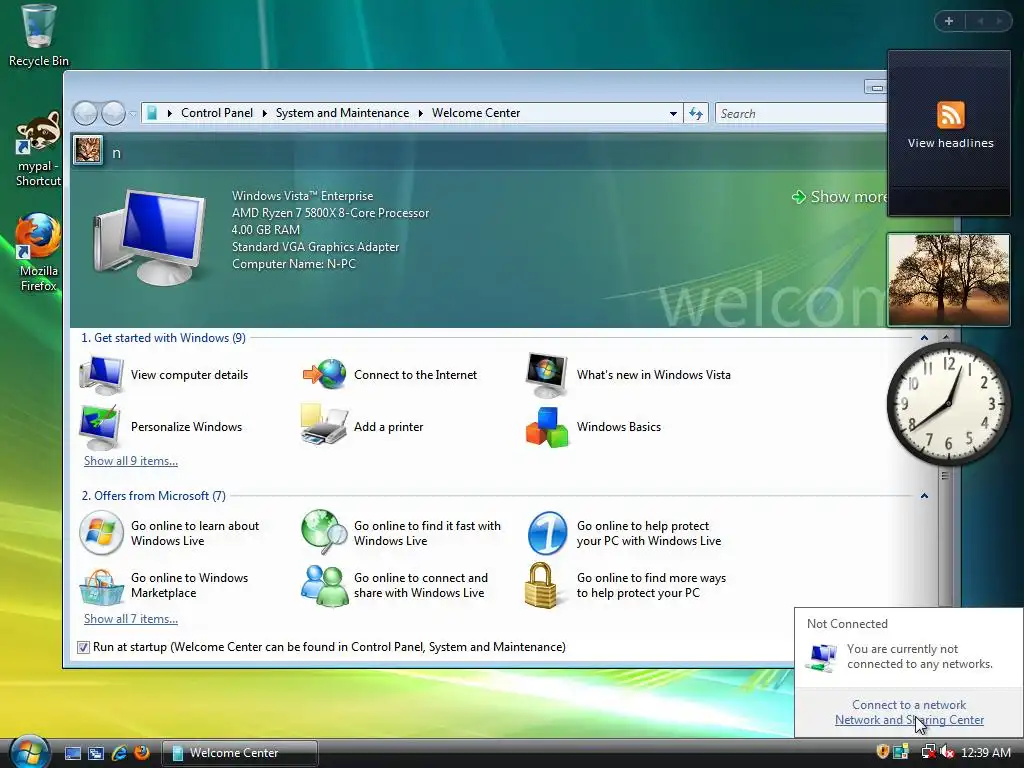
Task: Click the Show more details link
Action: pyautogui.click(x=840, y=197)
